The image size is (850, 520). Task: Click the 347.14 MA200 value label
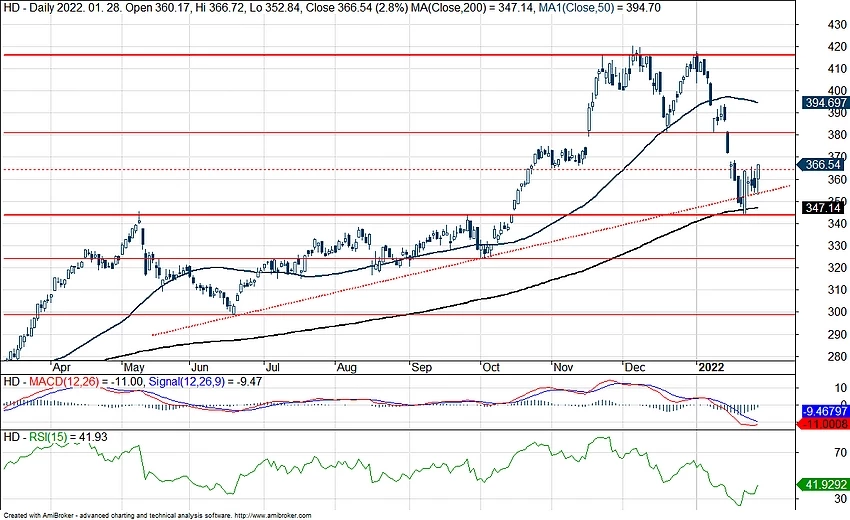823,208
